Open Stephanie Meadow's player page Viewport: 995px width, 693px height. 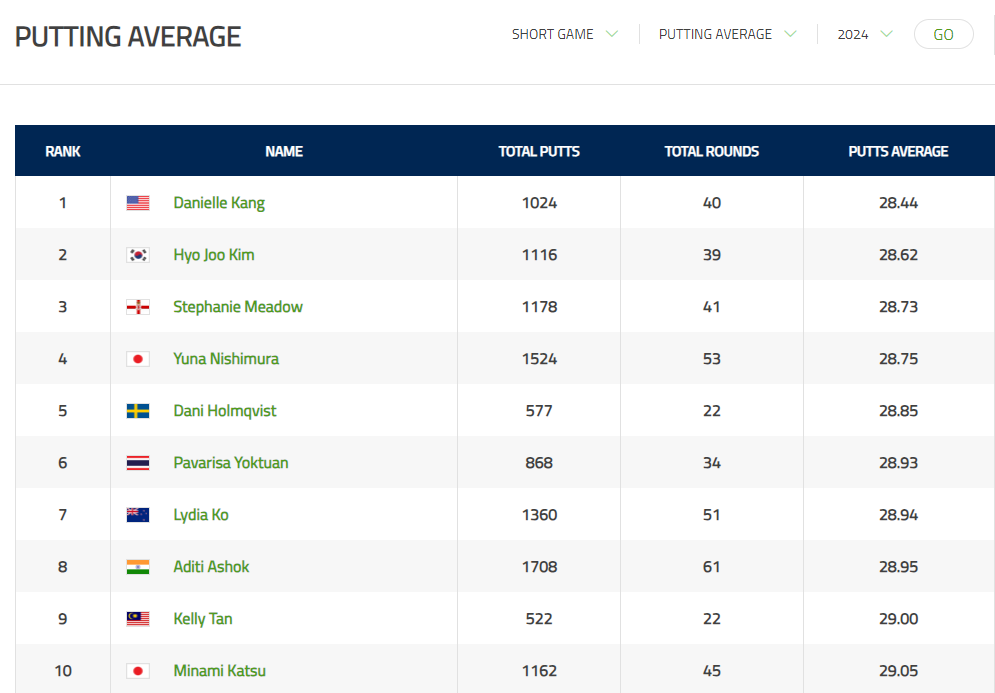pyautogui.click(x=238, y=307)
